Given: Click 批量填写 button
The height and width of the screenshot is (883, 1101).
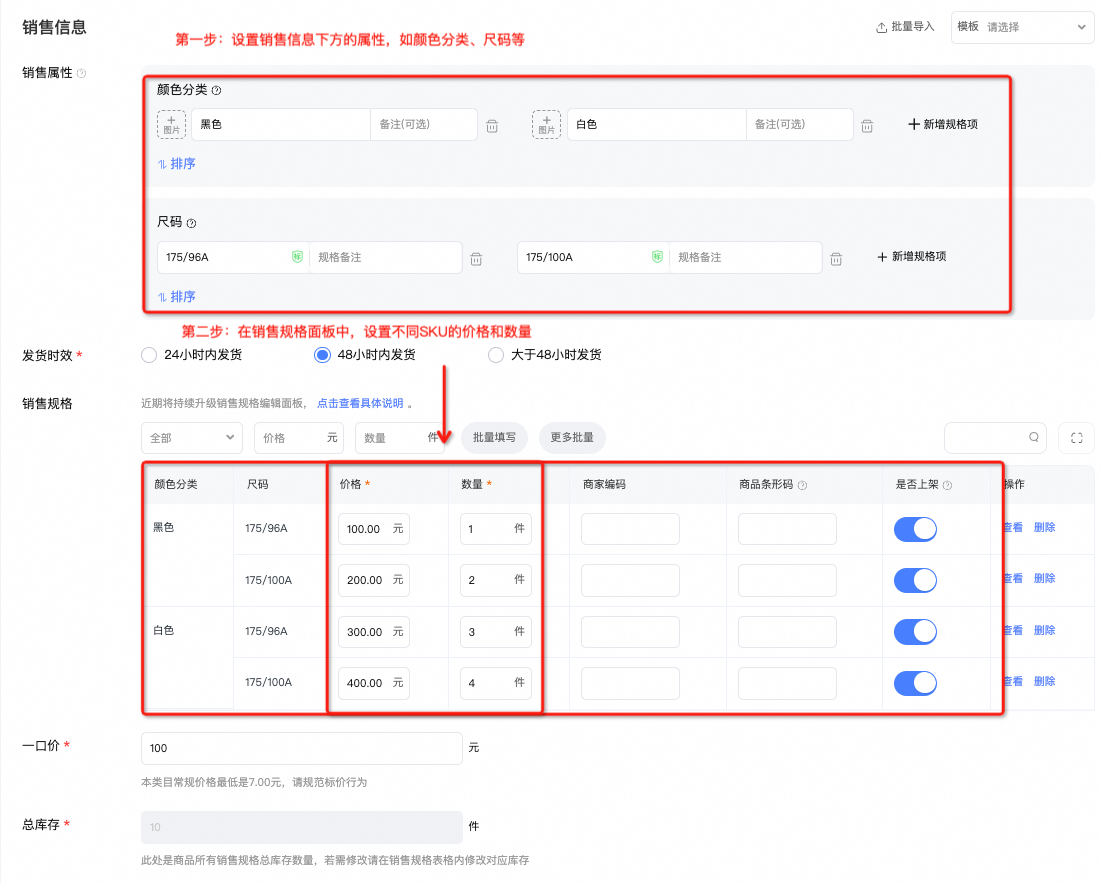Looking at the screenshot, I should (494, 438).
